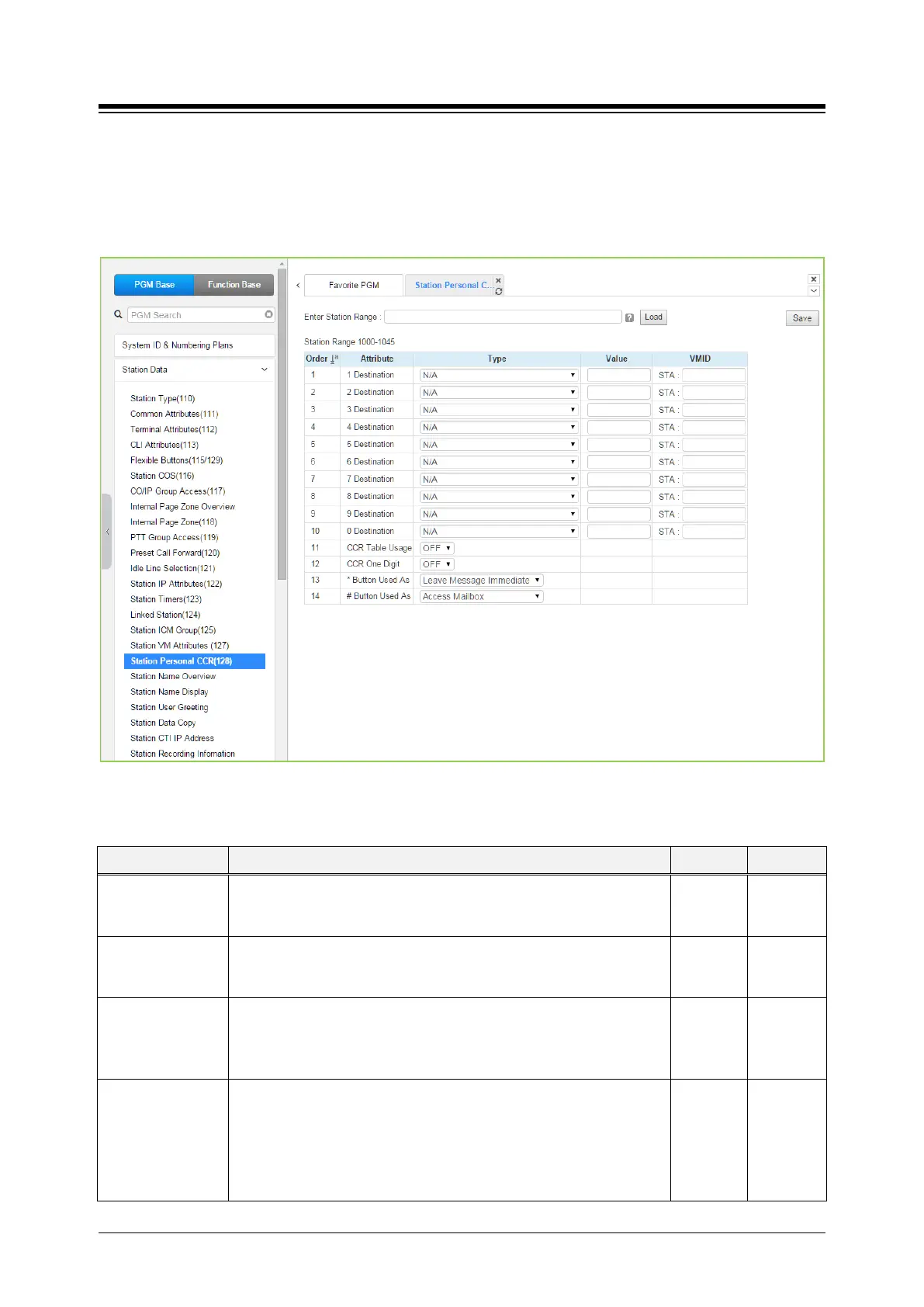This screenshot has height=1307, width=924.
Task: Open Common Attributes(111)
Action: tap(174, 414)
